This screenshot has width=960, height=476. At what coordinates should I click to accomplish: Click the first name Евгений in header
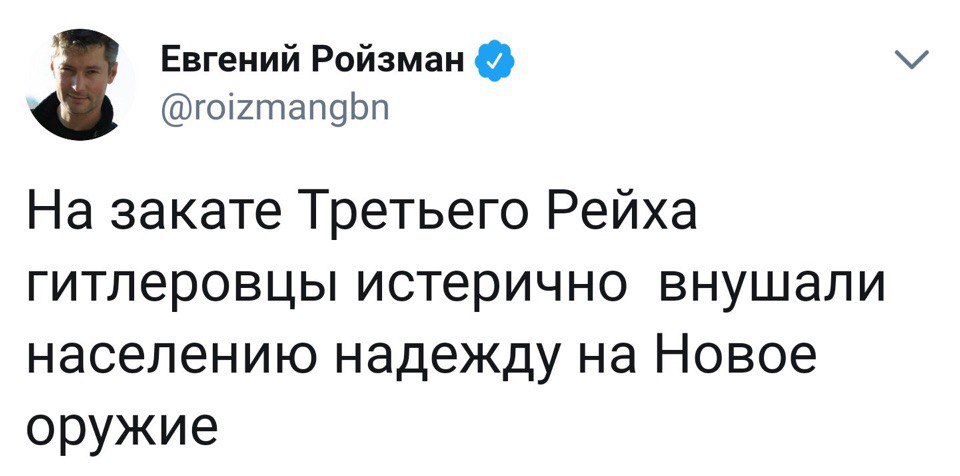(235, 61)
